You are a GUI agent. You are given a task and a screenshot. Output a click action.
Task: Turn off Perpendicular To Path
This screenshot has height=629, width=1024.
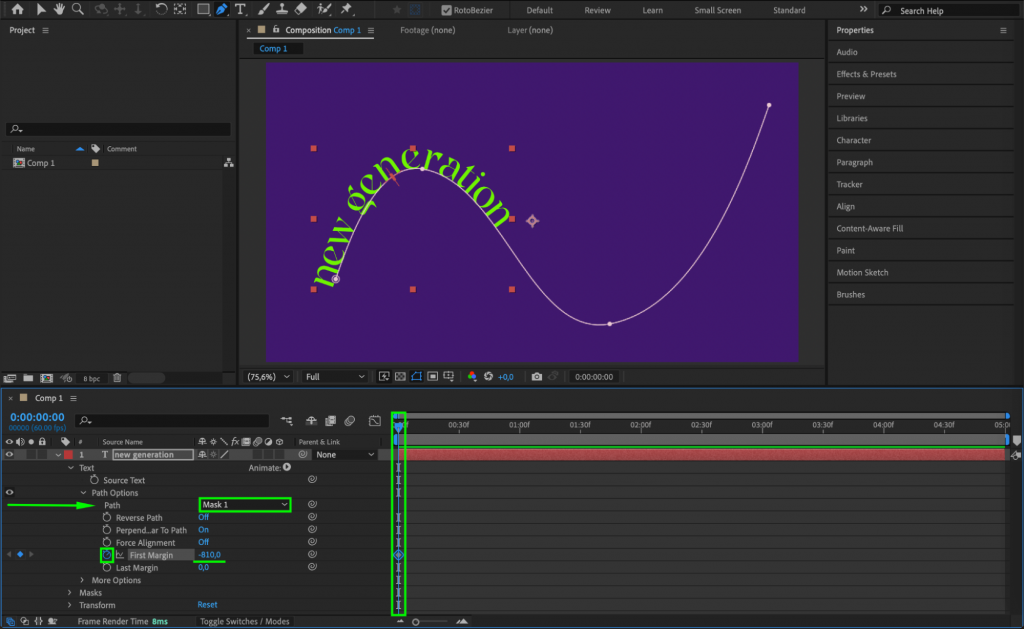(205, 530)
